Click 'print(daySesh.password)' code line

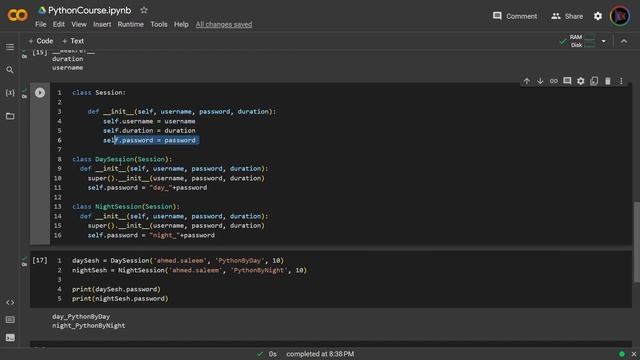pos(116,289)
